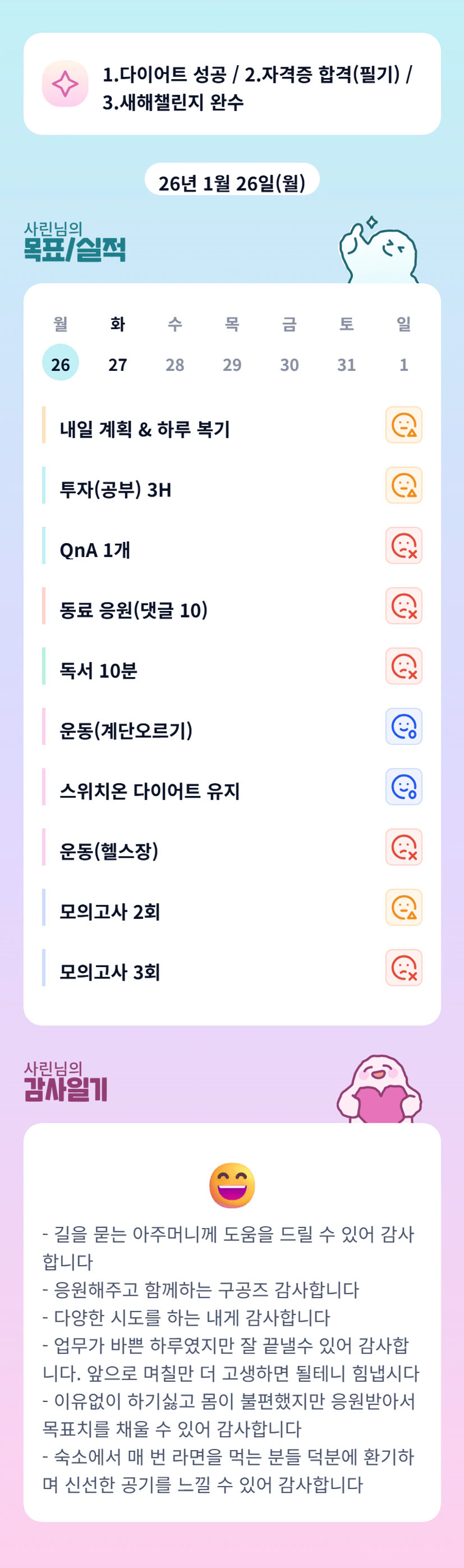Viewport: 464px width, 1568px height.
Task: Click status face icon for 내일 계획 & 하루 복기
Action: pos(404,425)
